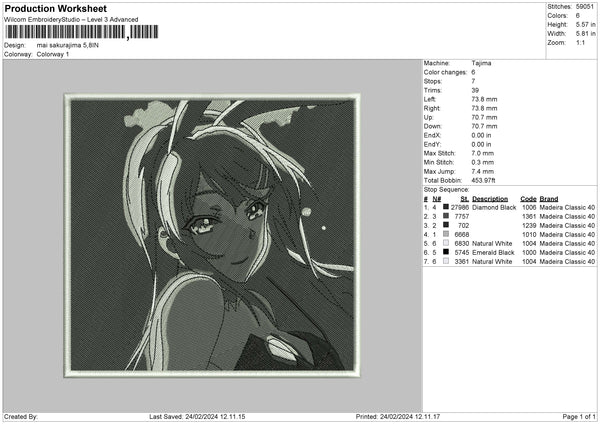Click the Total Bobbin value 453.97ft

pyautogui.click(x=483, y=180)
